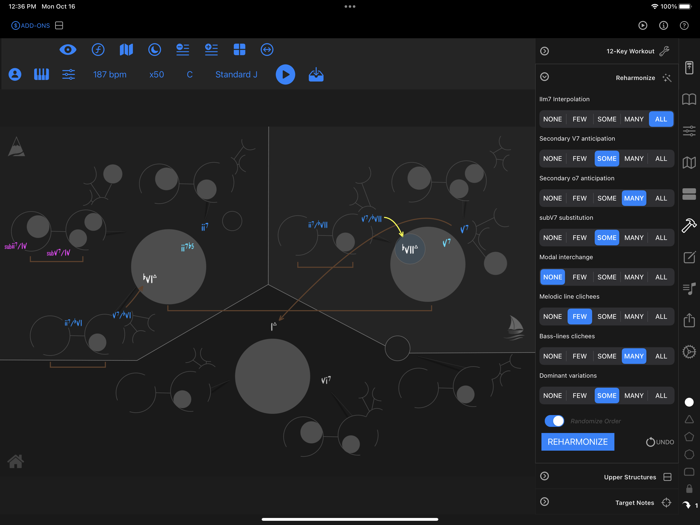Click the UNDO button
Image resolution: width=700 pixels, height=525 pixels.
click(x=660, y=442)
